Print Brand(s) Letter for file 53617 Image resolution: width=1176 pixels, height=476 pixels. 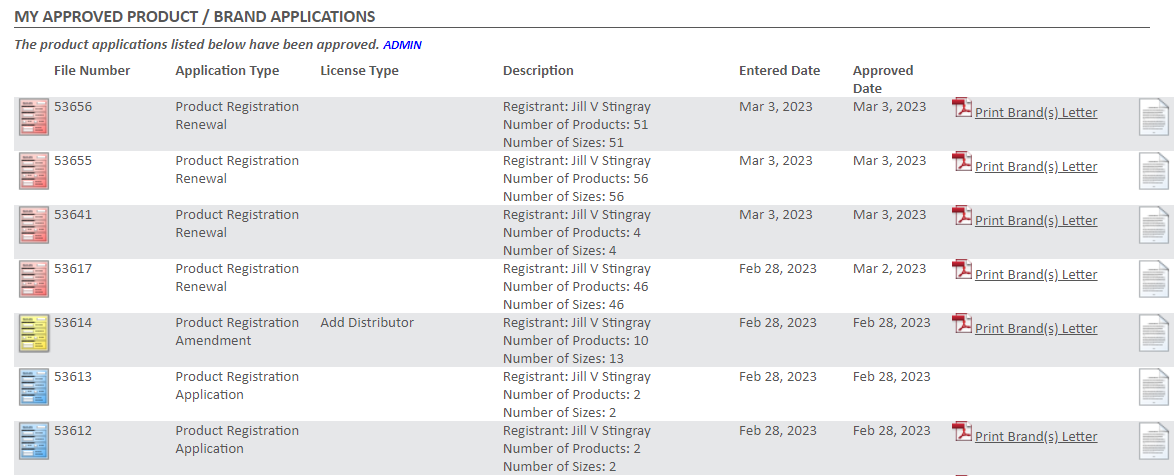tap(1036, 274)
